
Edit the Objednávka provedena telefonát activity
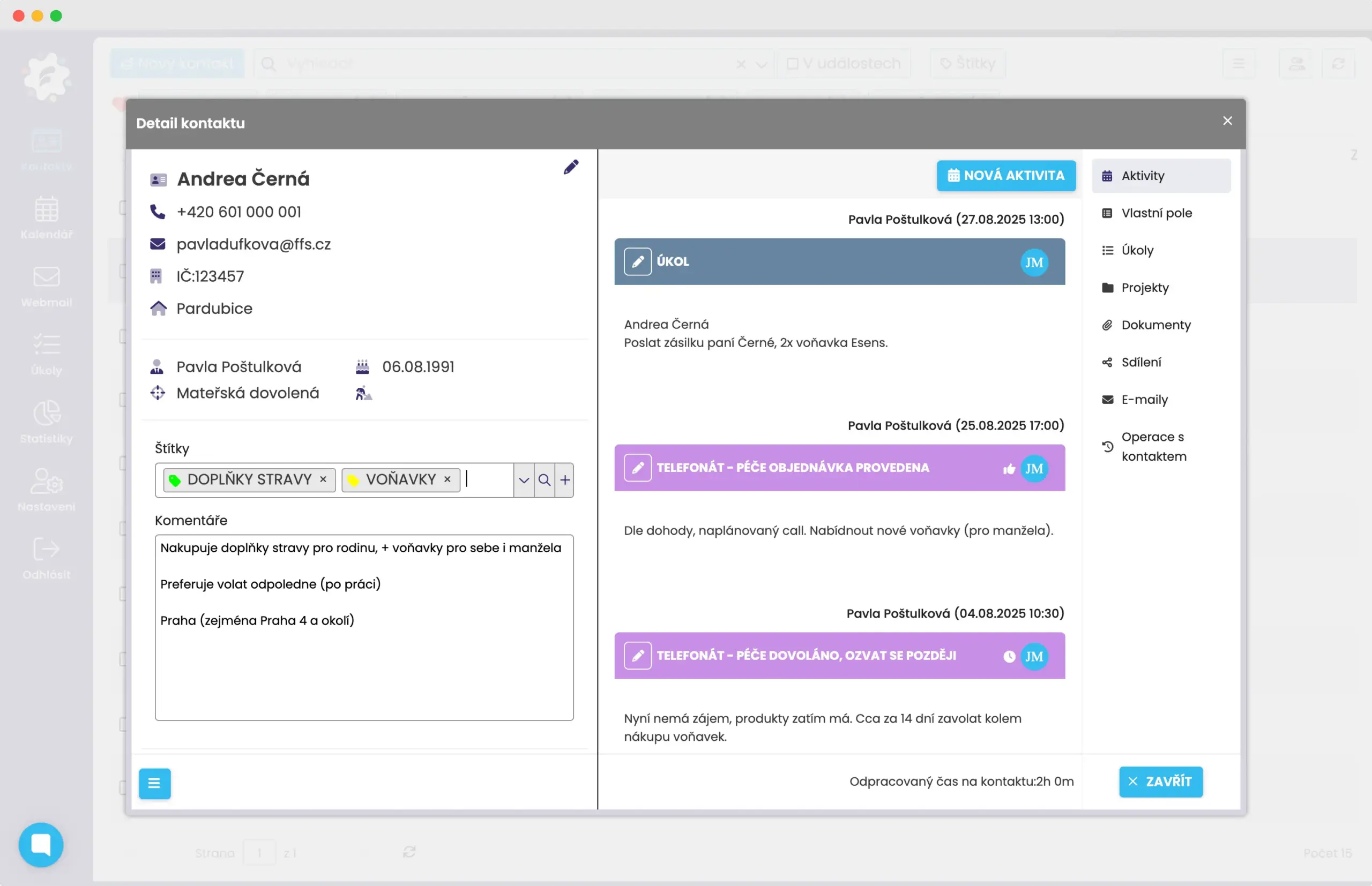click(637, 468)
